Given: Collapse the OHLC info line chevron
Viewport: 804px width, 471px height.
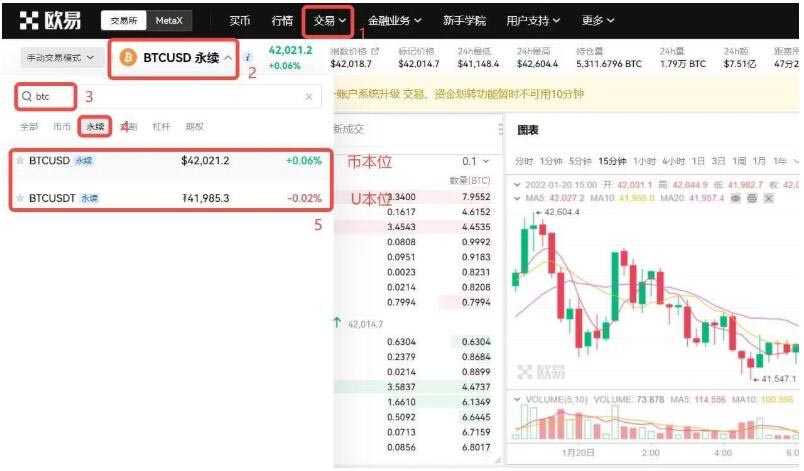Looking at the screenshot, I should [x=517, y=185].
